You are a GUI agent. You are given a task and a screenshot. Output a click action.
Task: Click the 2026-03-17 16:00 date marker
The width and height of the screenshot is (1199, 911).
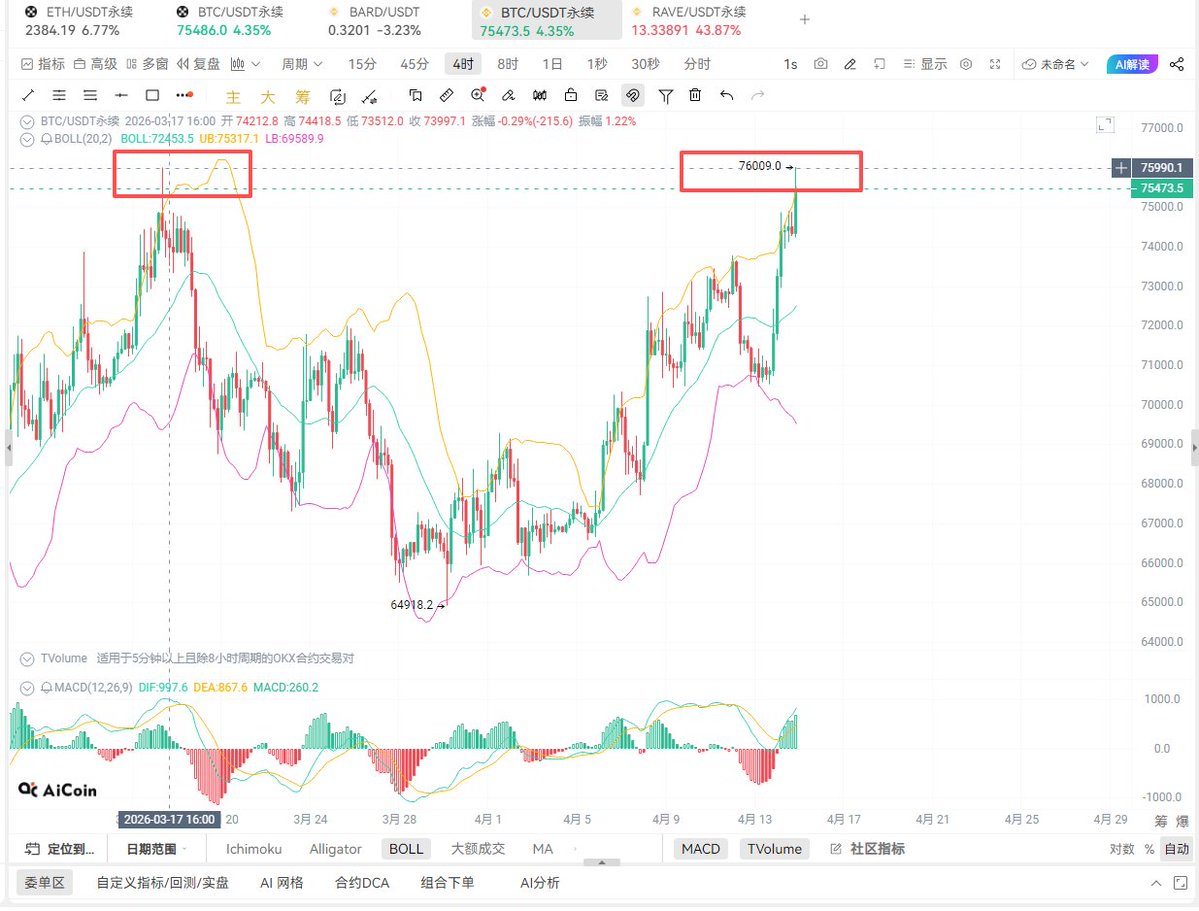click(169, 819)
